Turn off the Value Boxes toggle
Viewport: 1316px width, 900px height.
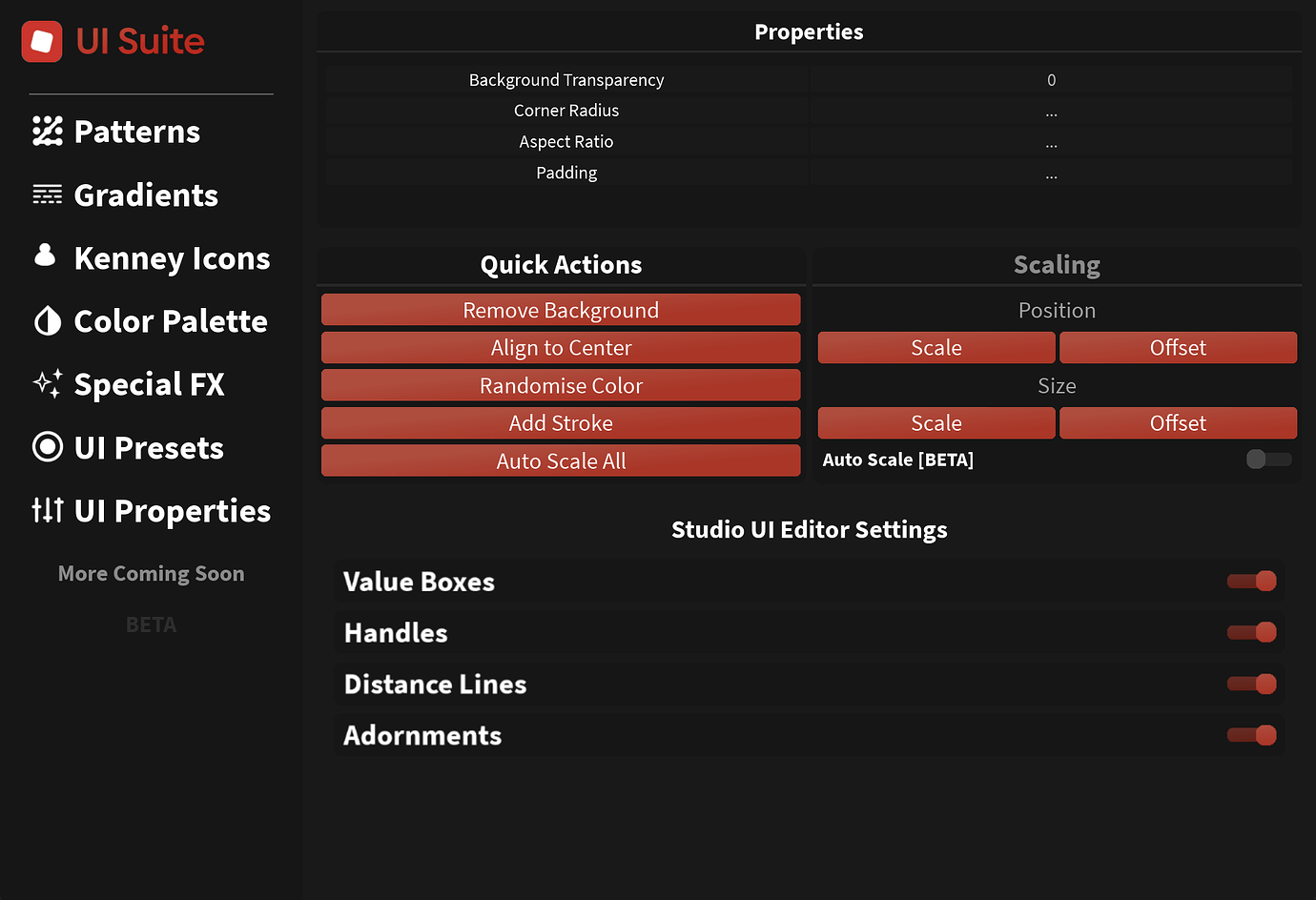(x=1251, y=581)
